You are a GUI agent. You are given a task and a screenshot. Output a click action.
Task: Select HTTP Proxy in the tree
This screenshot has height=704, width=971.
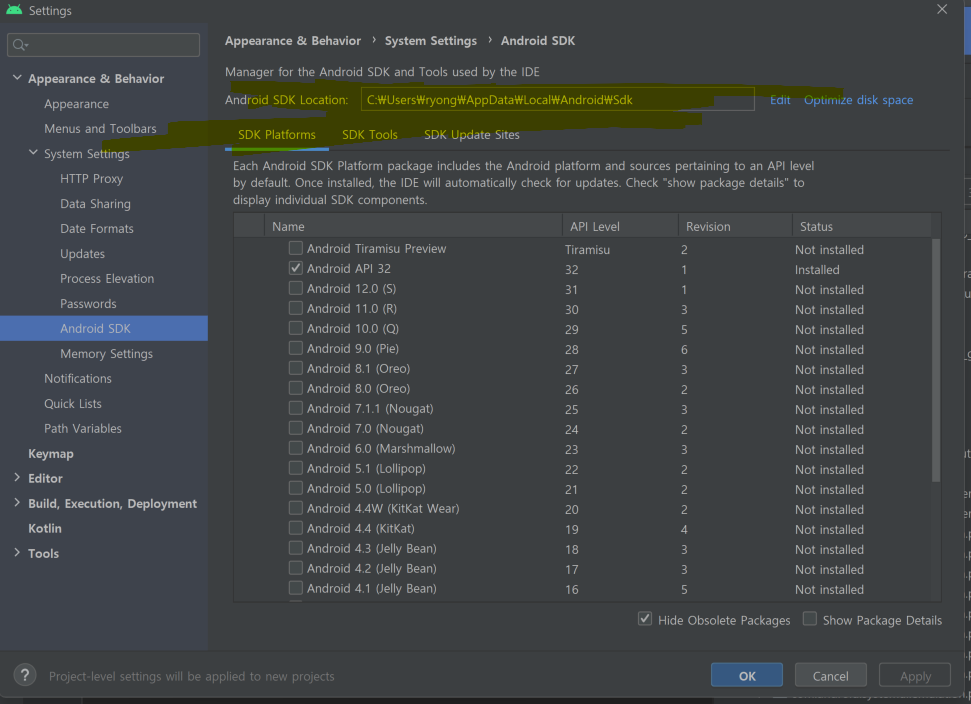[92, 179]
